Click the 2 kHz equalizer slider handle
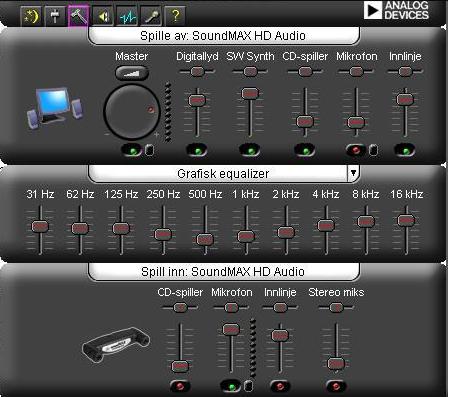449x397 pixels. pyautogui.click(x=286, y=232)
